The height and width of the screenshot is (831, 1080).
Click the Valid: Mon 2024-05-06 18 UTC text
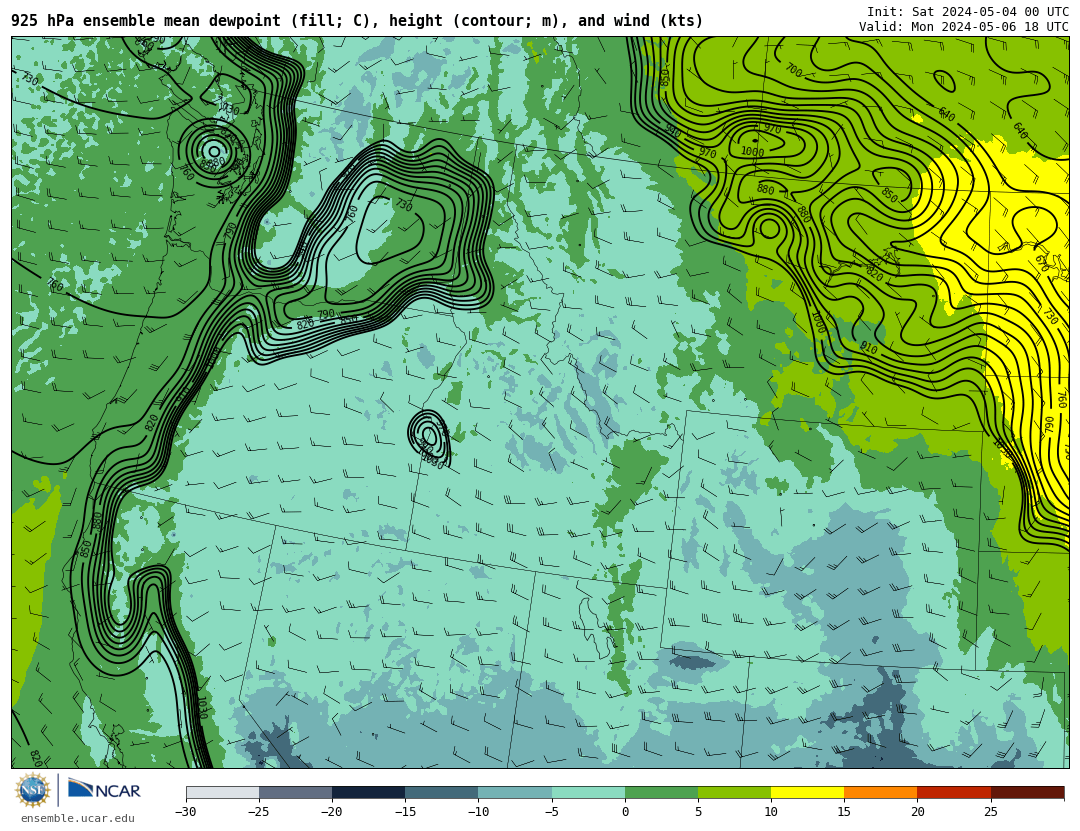point(964,27)
